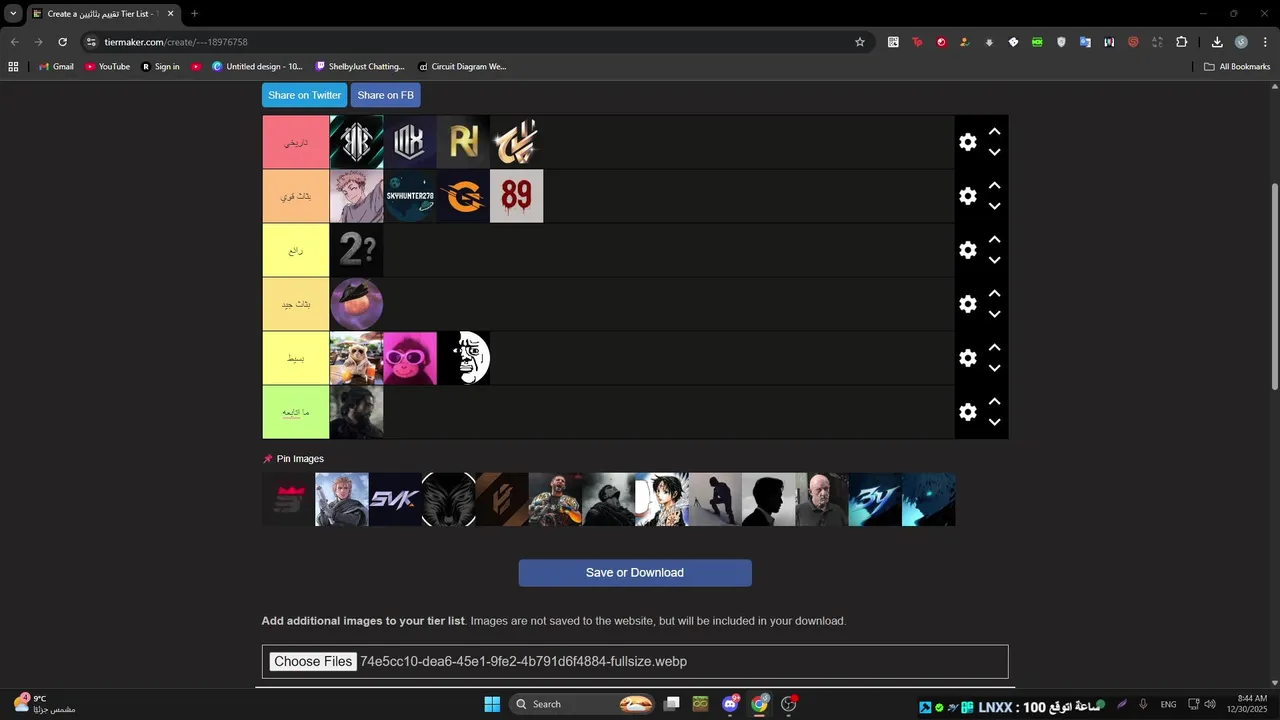Open settings gear for the بثاث جيد tier row
1280x720 pixels.
pos(967,304)
